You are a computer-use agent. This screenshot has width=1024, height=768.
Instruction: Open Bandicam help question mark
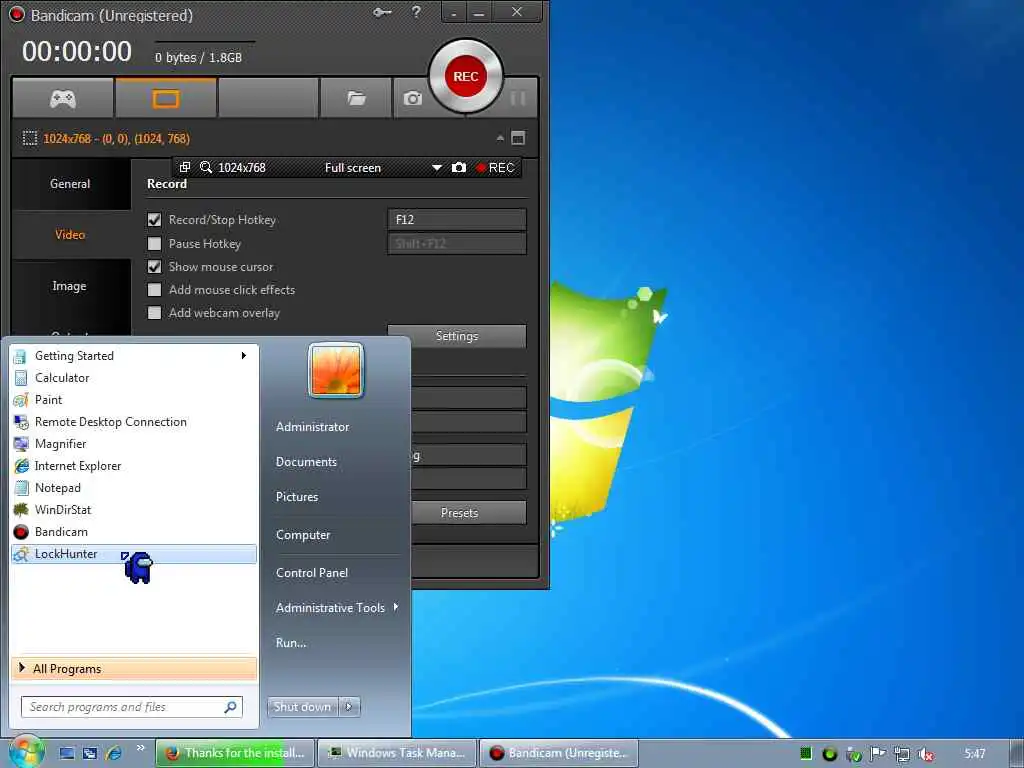(416, 12)
